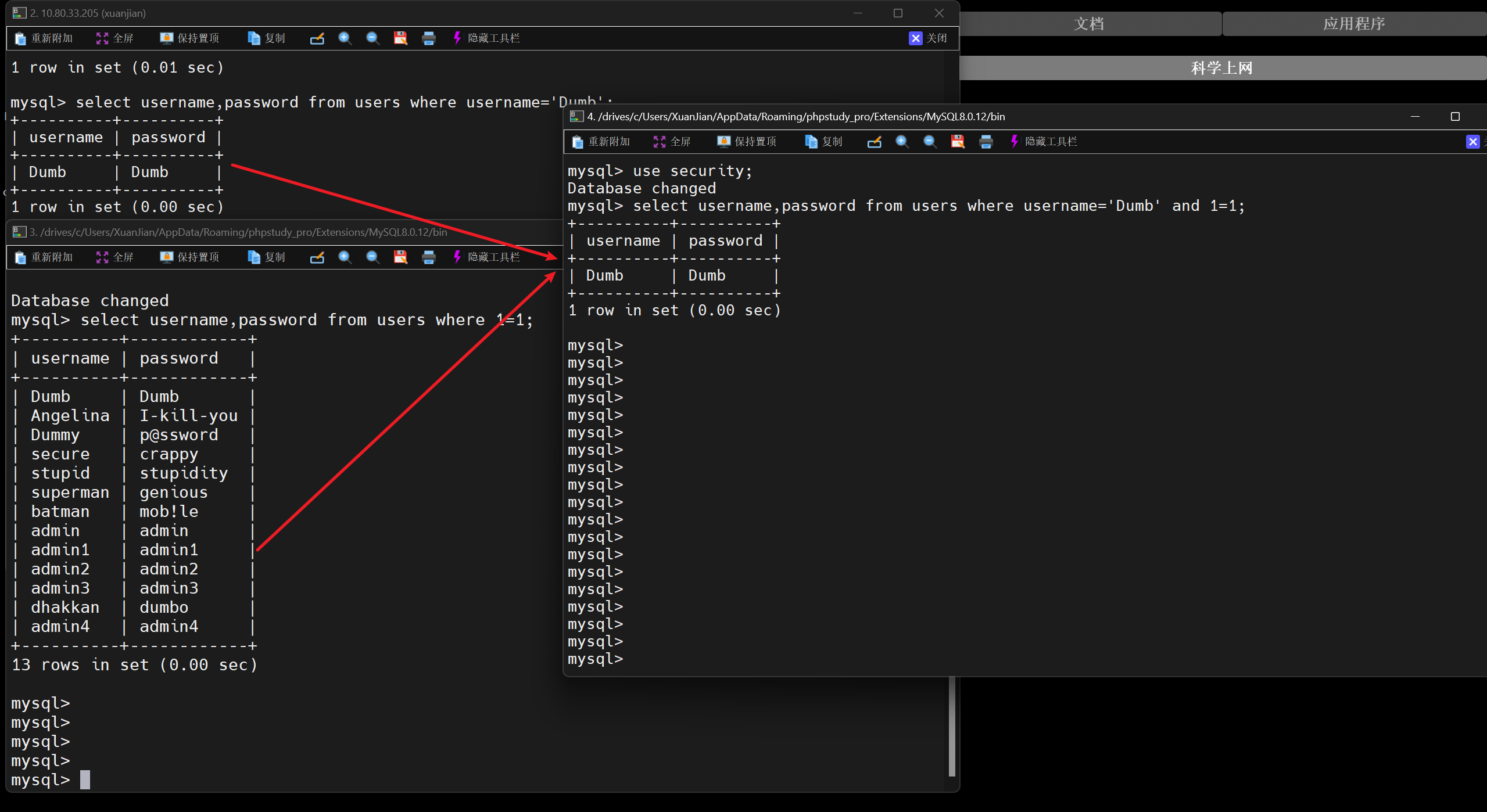Zoom in using magnifier plus in window 4
1487x812 pixels.
point(902,142)
